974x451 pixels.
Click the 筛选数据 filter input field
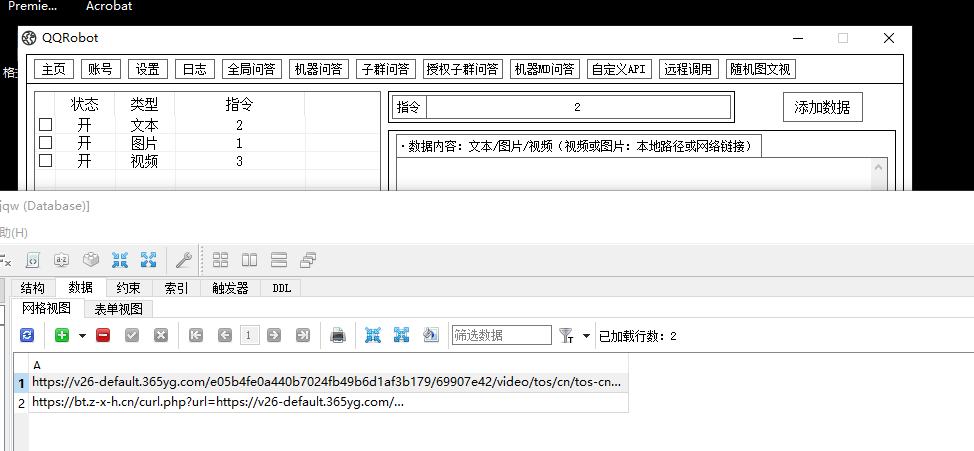501,335
